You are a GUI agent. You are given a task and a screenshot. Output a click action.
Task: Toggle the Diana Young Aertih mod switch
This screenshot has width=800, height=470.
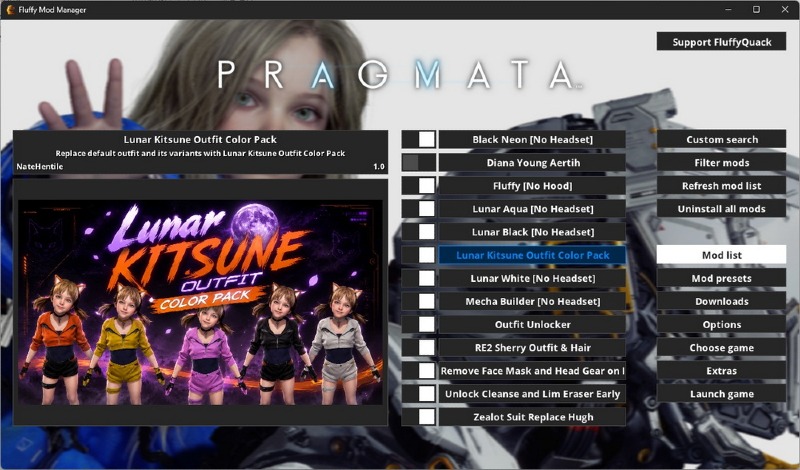[x=419, y=162]
